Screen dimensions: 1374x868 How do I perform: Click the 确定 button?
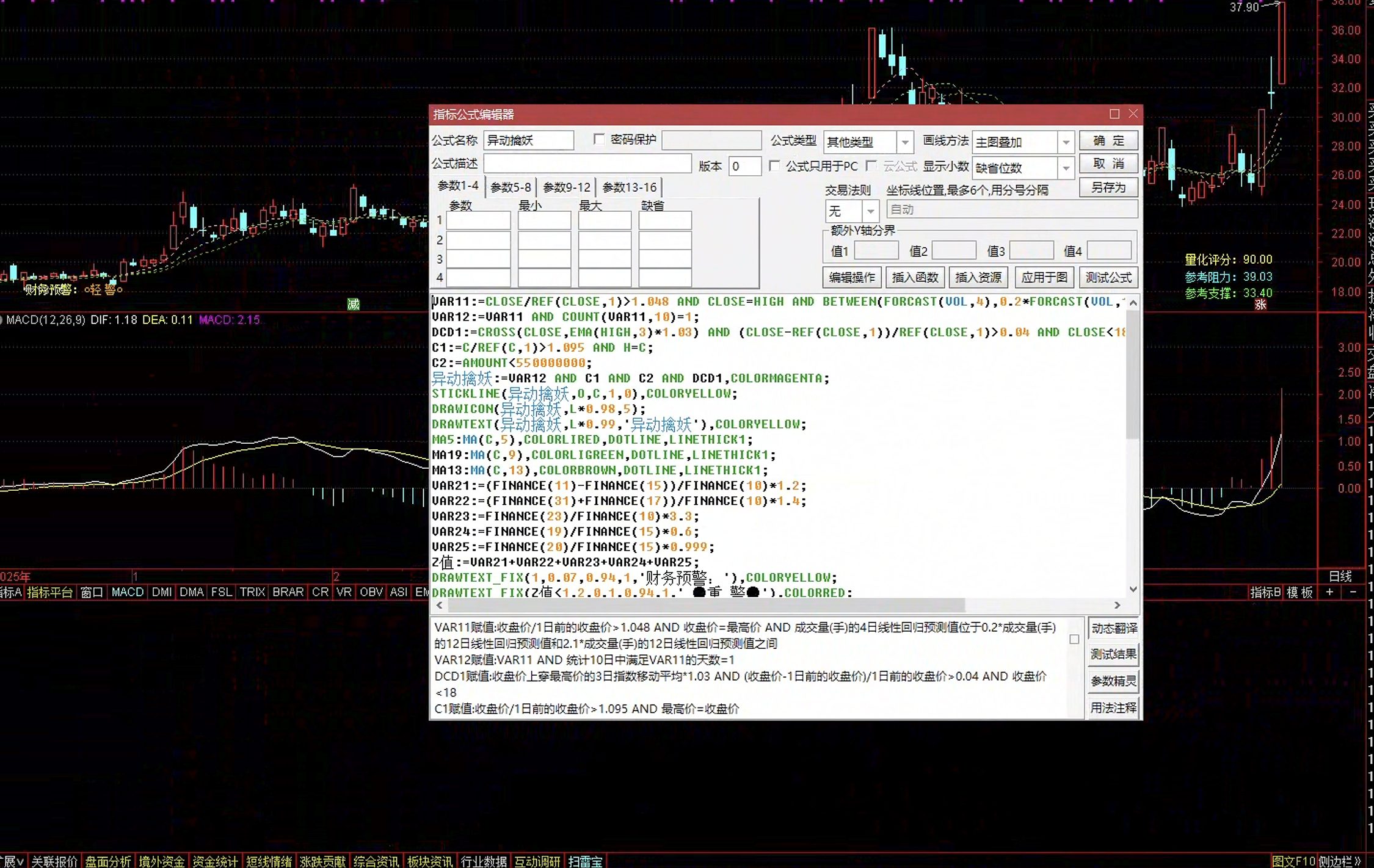(1108, 141)
